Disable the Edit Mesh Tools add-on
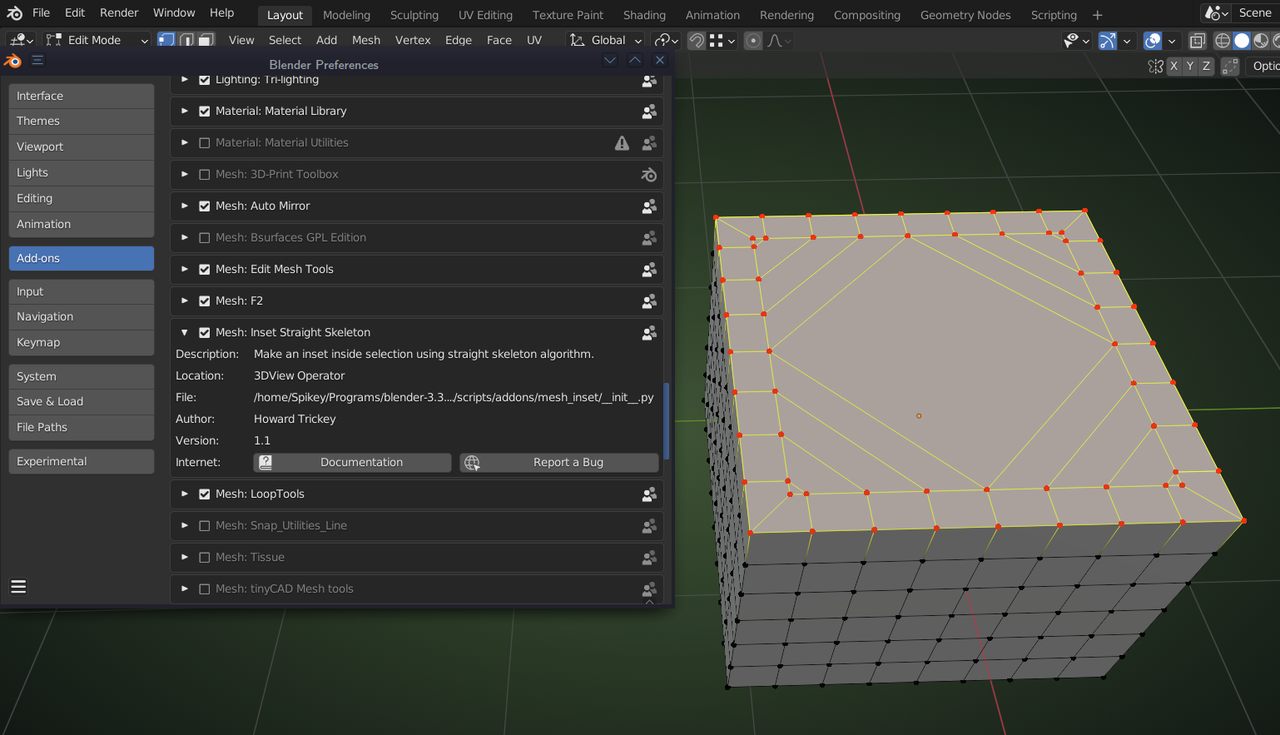The image size is (1280, 735). pos(205,269)
